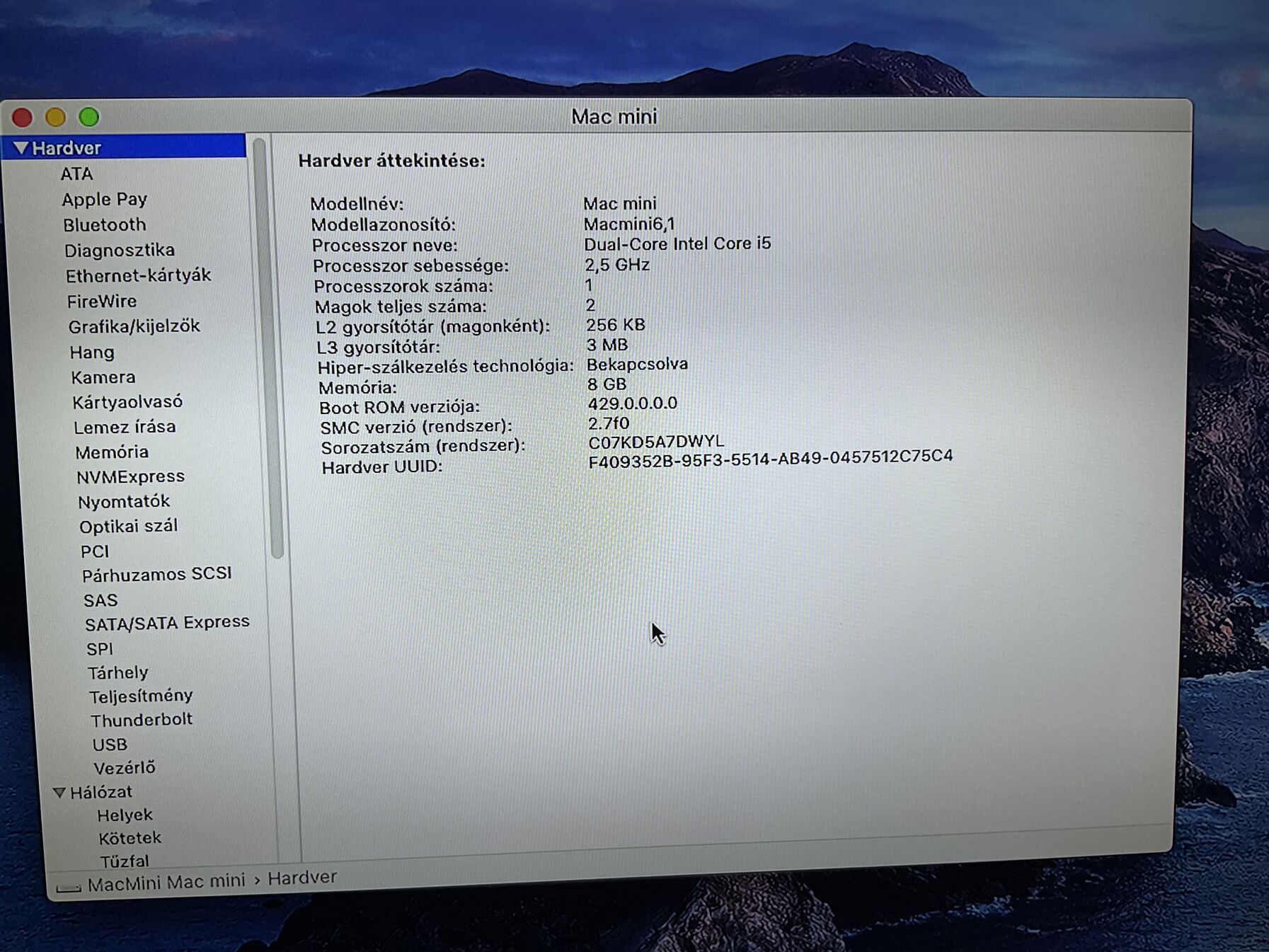Show Vezérlő details
This screenshot has height=952, width=1269.
(x=124, y=768)
